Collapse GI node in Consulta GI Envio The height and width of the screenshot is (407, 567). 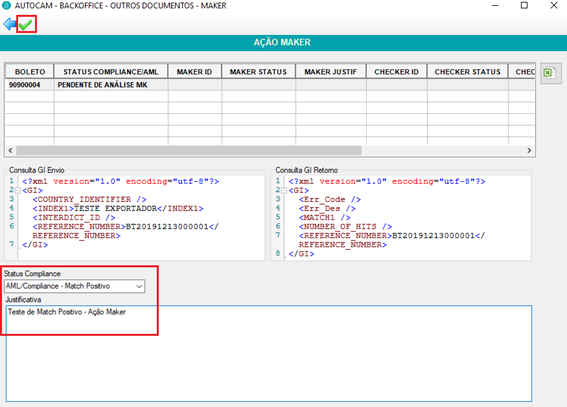pyautogui.click(x=17, y=190)
